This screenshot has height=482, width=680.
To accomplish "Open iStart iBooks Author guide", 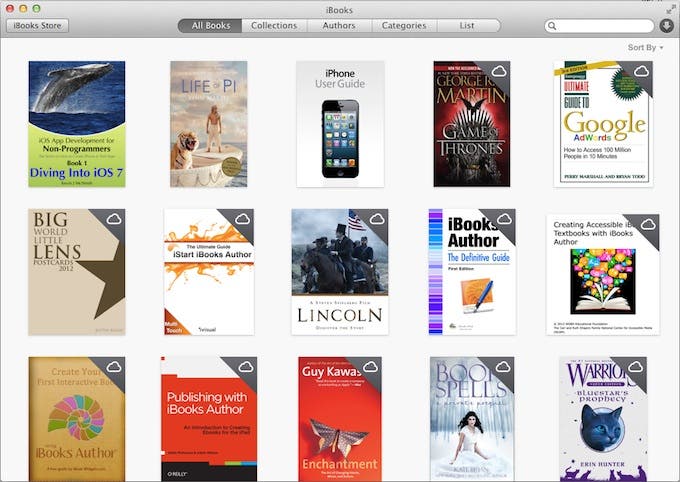I will pyautogui.click(x=209, y=272).
